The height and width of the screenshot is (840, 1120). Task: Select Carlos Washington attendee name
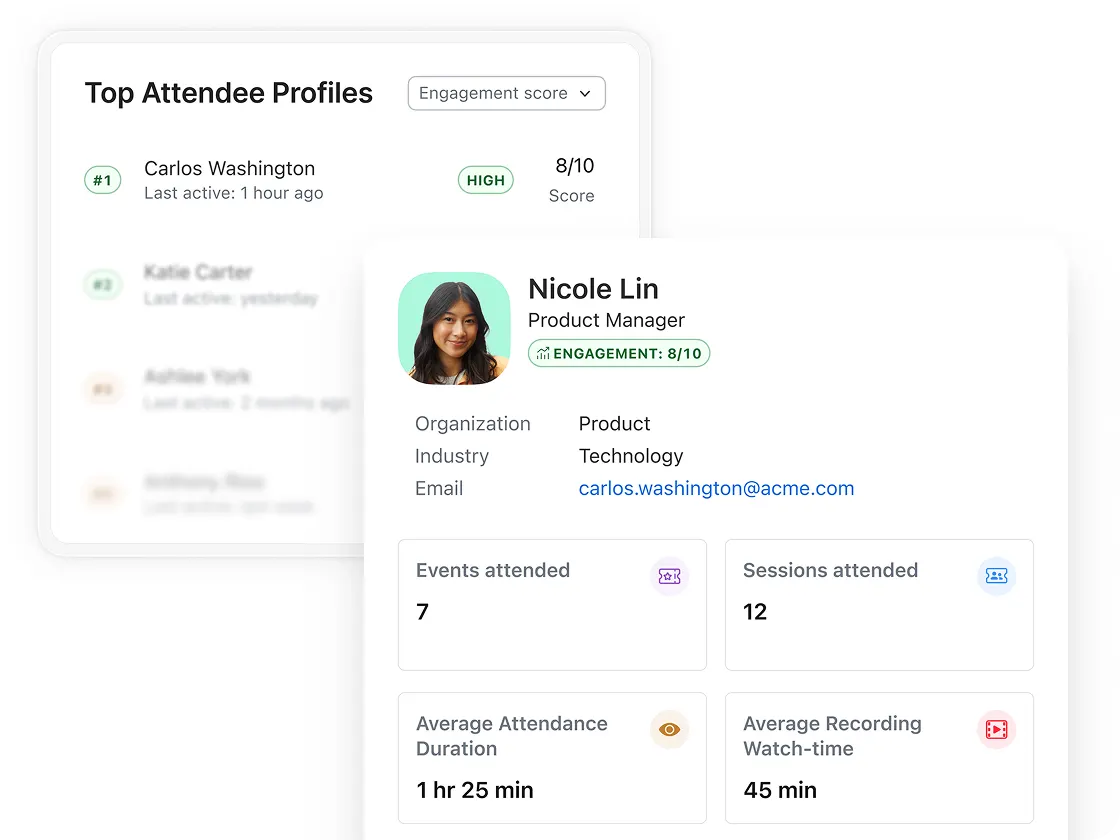coord(229,168)
